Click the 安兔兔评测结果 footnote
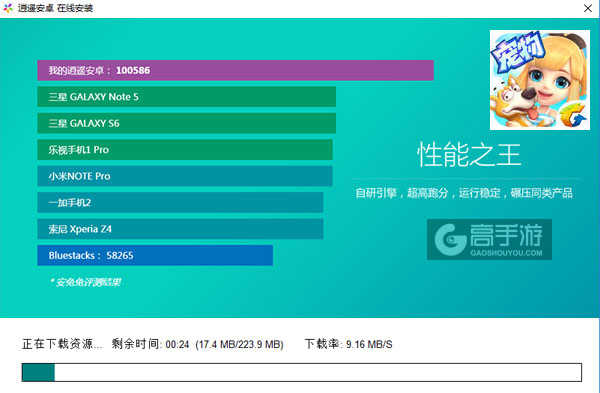The width and height of the screenshot is (600, 393). pos(85,282)
